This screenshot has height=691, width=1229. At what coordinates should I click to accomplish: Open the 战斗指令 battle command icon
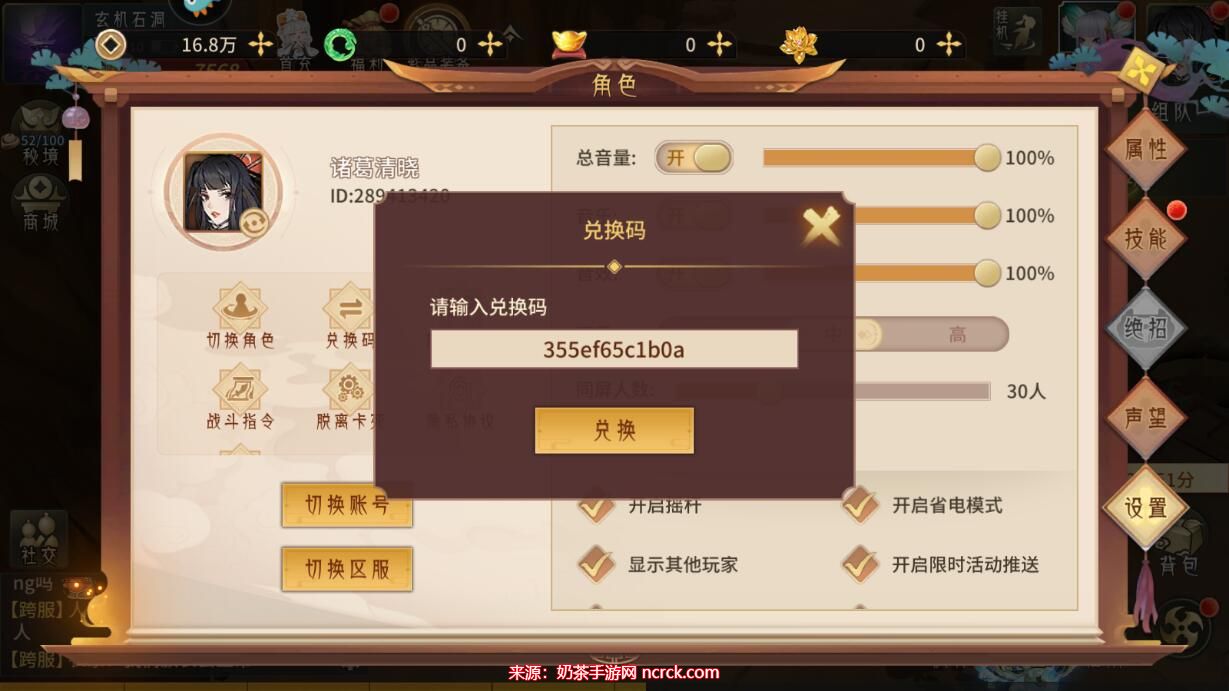[x=240, y=399]
